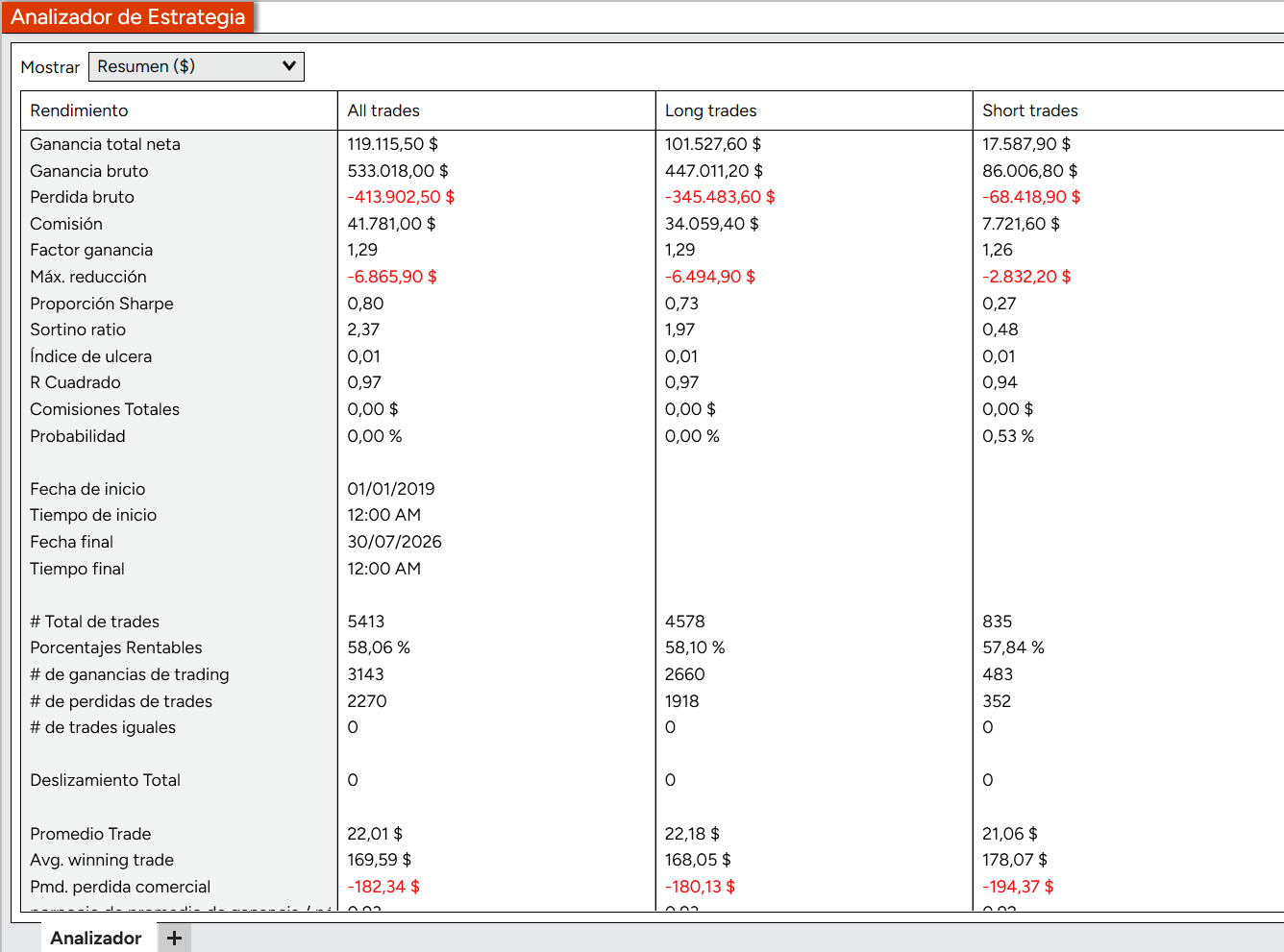
Task: Select the Ganancia bruto row label
Action: pyautogui.click(x=88, y=171)
